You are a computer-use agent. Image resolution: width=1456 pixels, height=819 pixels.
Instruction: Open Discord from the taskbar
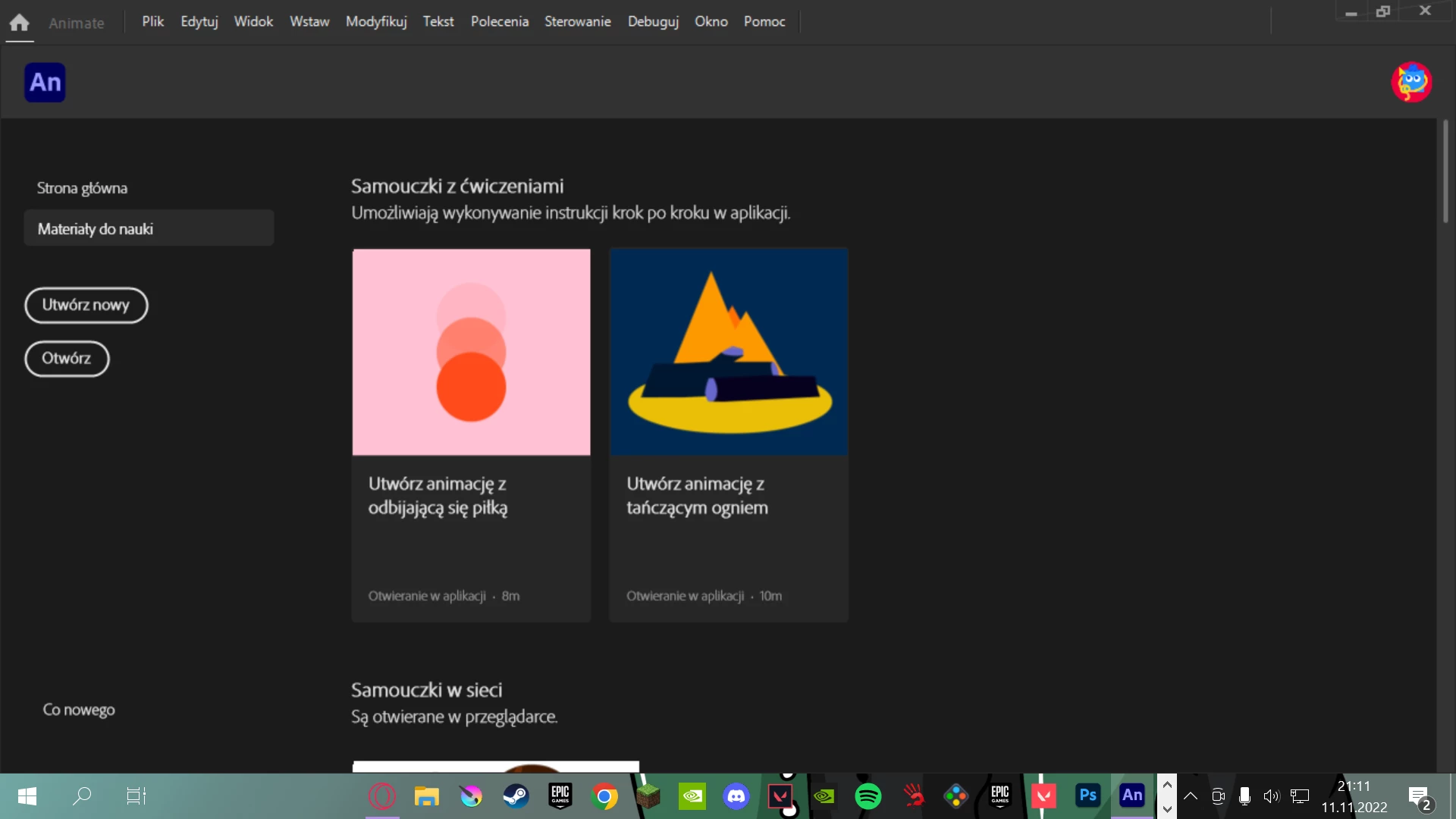(x=736, y=796)
